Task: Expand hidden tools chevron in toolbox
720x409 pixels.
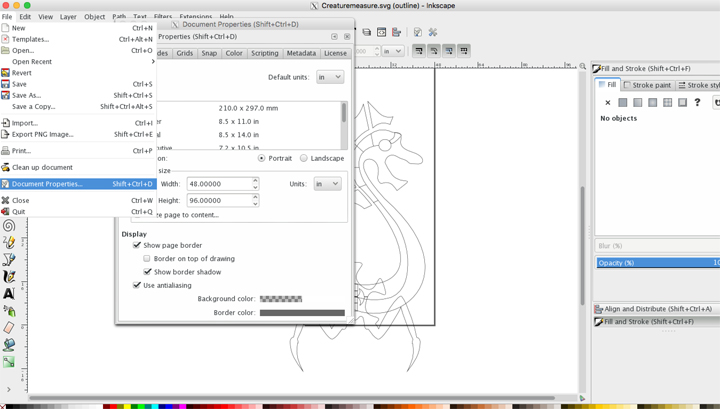Action: pyautogui.click(x=9, y=389)
